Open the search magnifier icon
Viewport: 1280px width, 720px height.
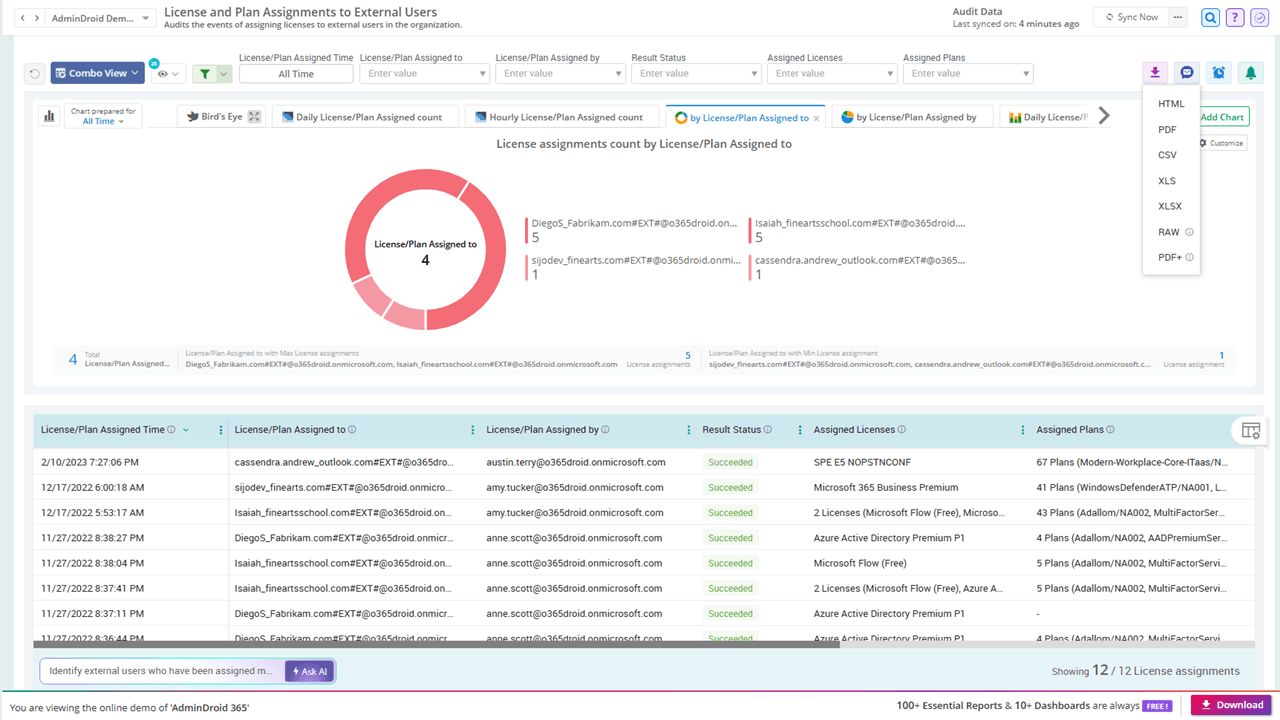pyautogui.click(x=1211, y=17)
